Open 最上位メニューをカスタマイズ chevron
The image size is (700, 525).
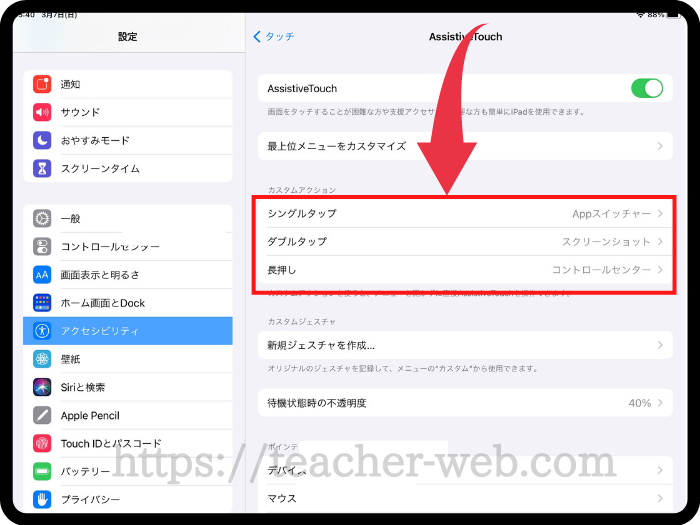pyautogui.click(x=660, y=146)
